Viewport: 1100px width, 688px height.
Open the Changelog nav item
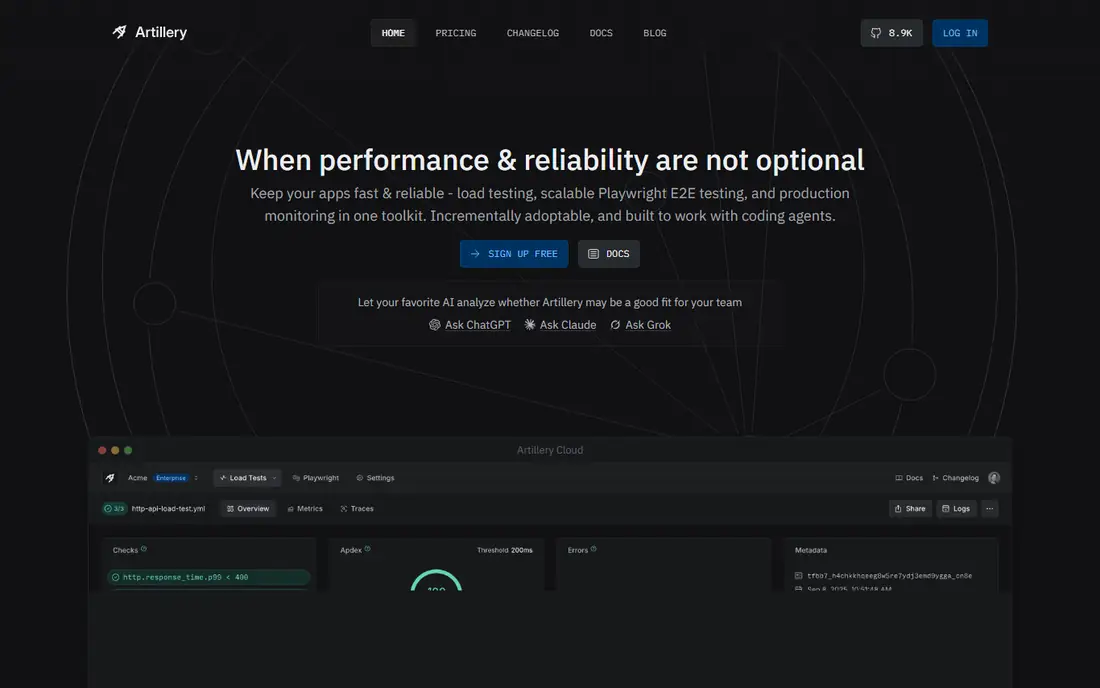tap(533, 33)
